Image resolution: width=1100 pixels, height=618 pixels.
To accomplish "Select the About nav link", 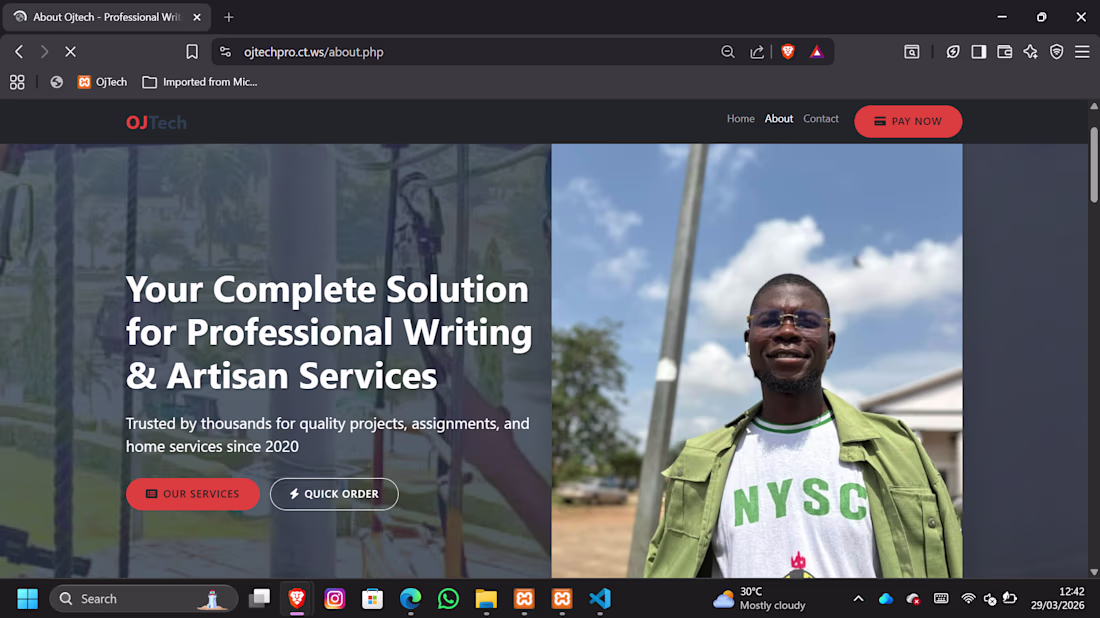I will coord(779,119).
